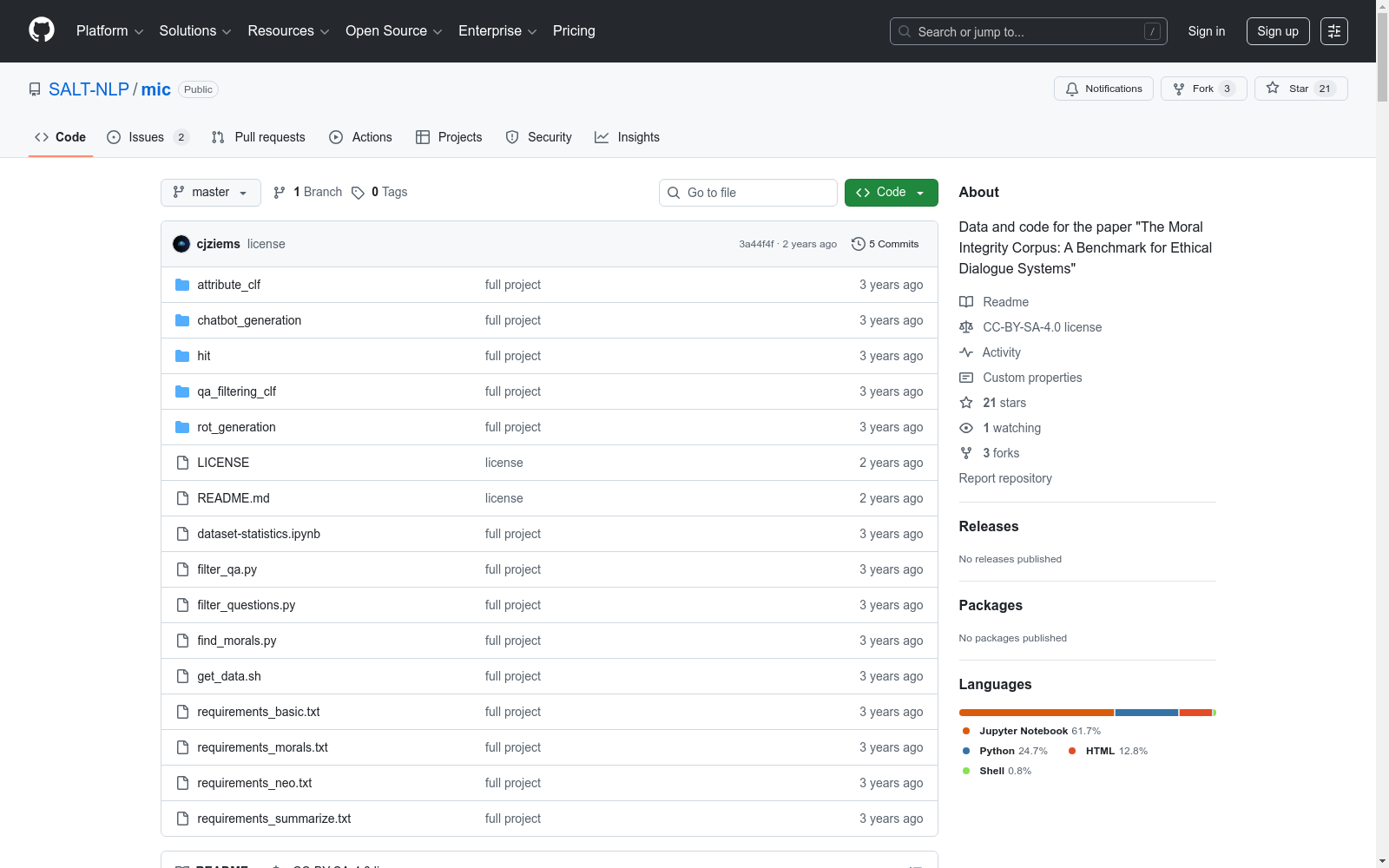Viewport: 1389px width, 868px height.
Task: Click the GitHub logo icon
Action: 42,30
